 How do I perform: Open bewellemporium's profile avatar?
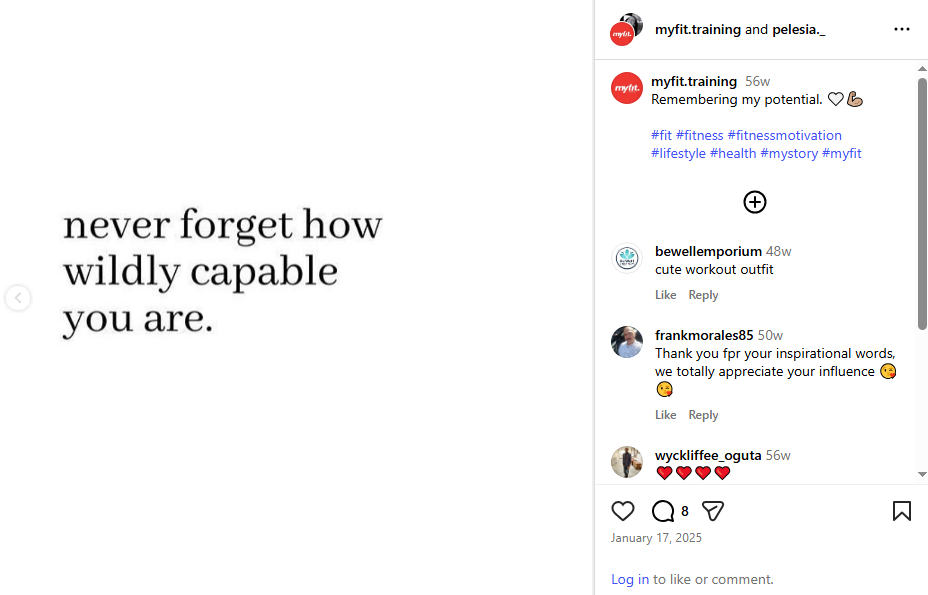click(x=626, y=258)
